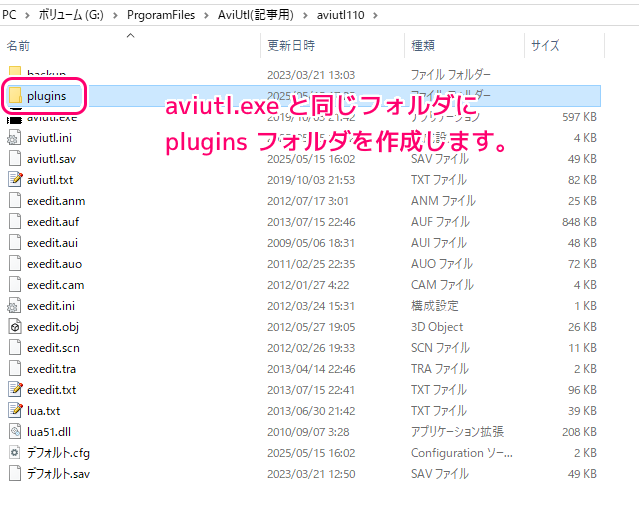Select デフォルト.cfg file name
Viewport: 639px width, 509px height.
coord(58,453)
